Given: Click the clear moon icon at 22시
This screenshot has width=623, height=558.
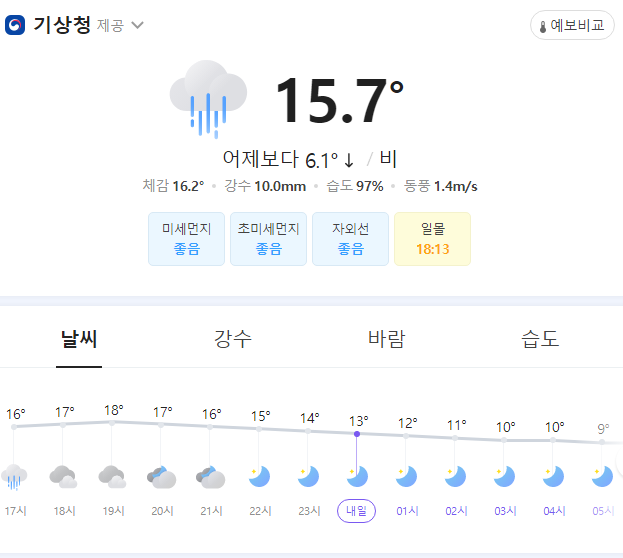Looking at the screenshot, I should pos(259,477).
